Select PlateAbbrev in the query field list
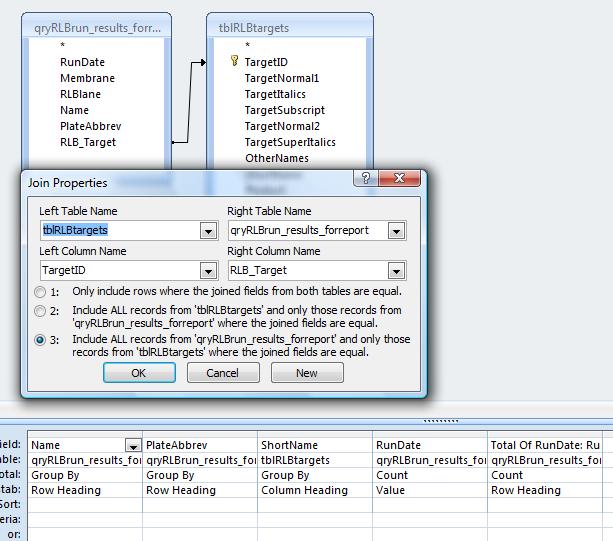The image size is (613, 541). tap(90, 126)
